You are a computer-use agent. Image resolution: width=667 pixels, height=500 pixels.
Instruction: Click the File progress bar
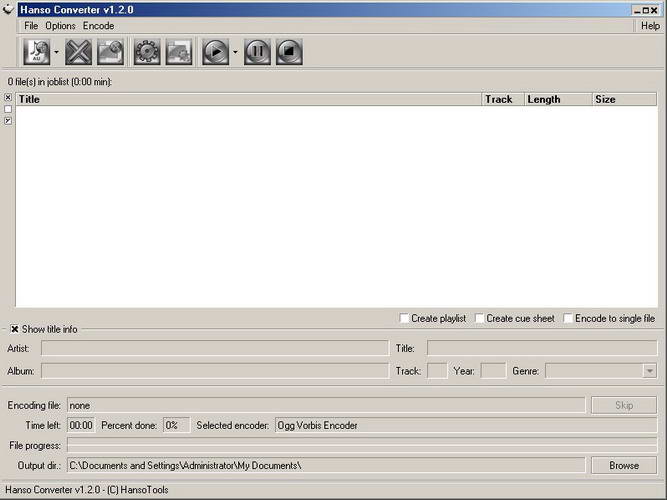(x=362, y=446)
